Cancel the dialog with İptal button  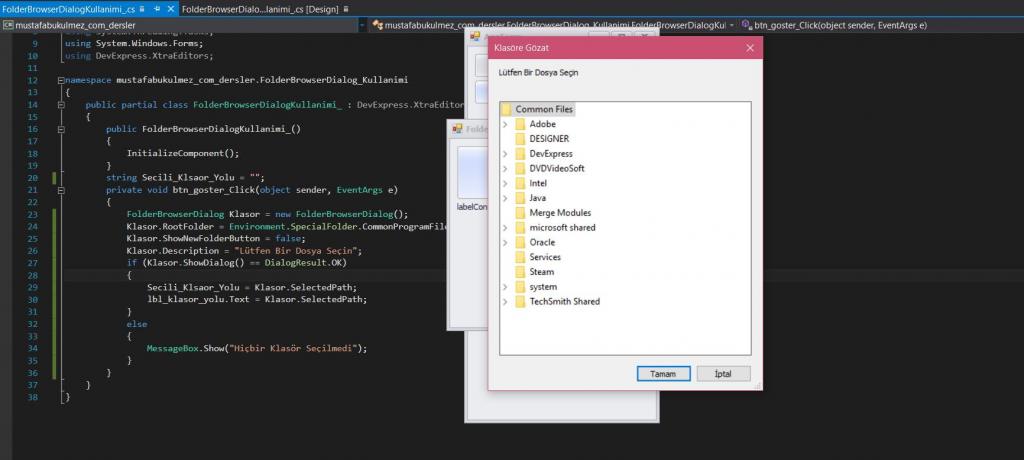(x=723, y=374)
